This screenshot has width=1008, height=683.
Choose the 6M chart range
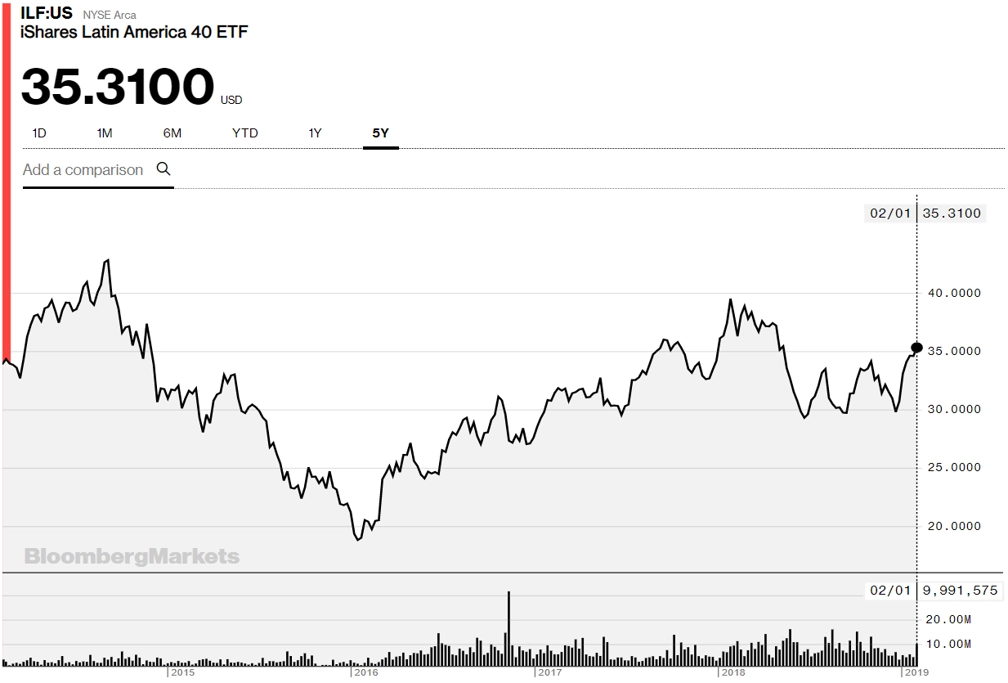point(172,133)
